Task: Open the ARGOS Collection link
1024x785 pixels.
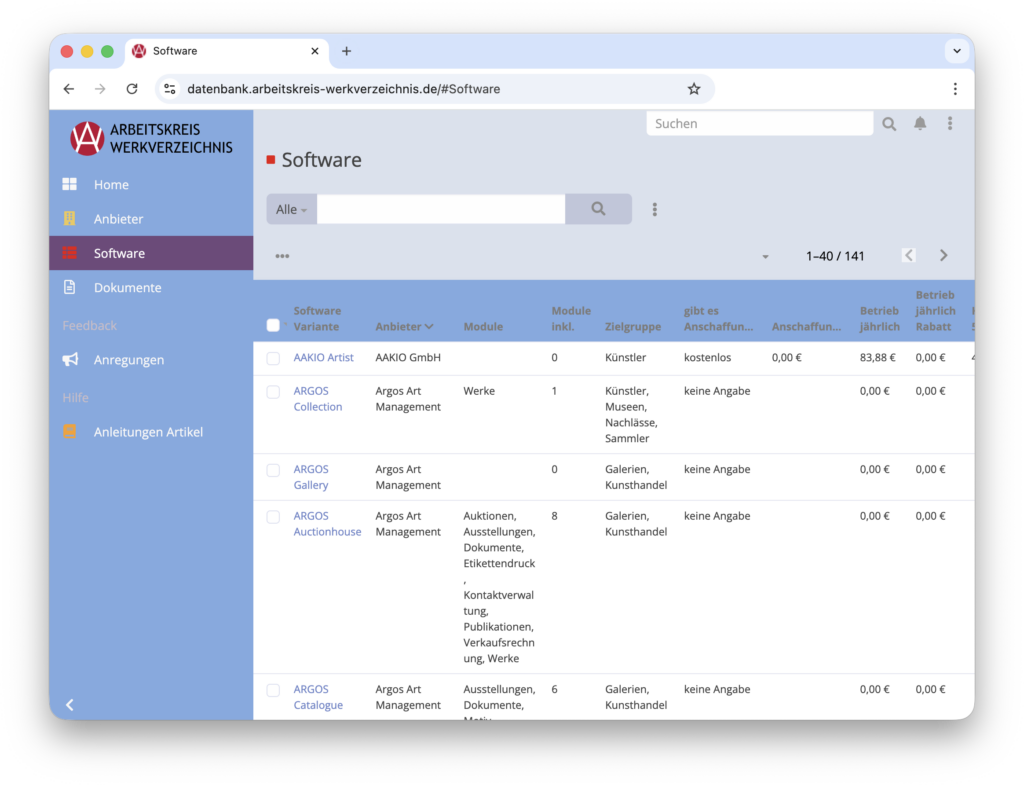Action: (317, 399)
